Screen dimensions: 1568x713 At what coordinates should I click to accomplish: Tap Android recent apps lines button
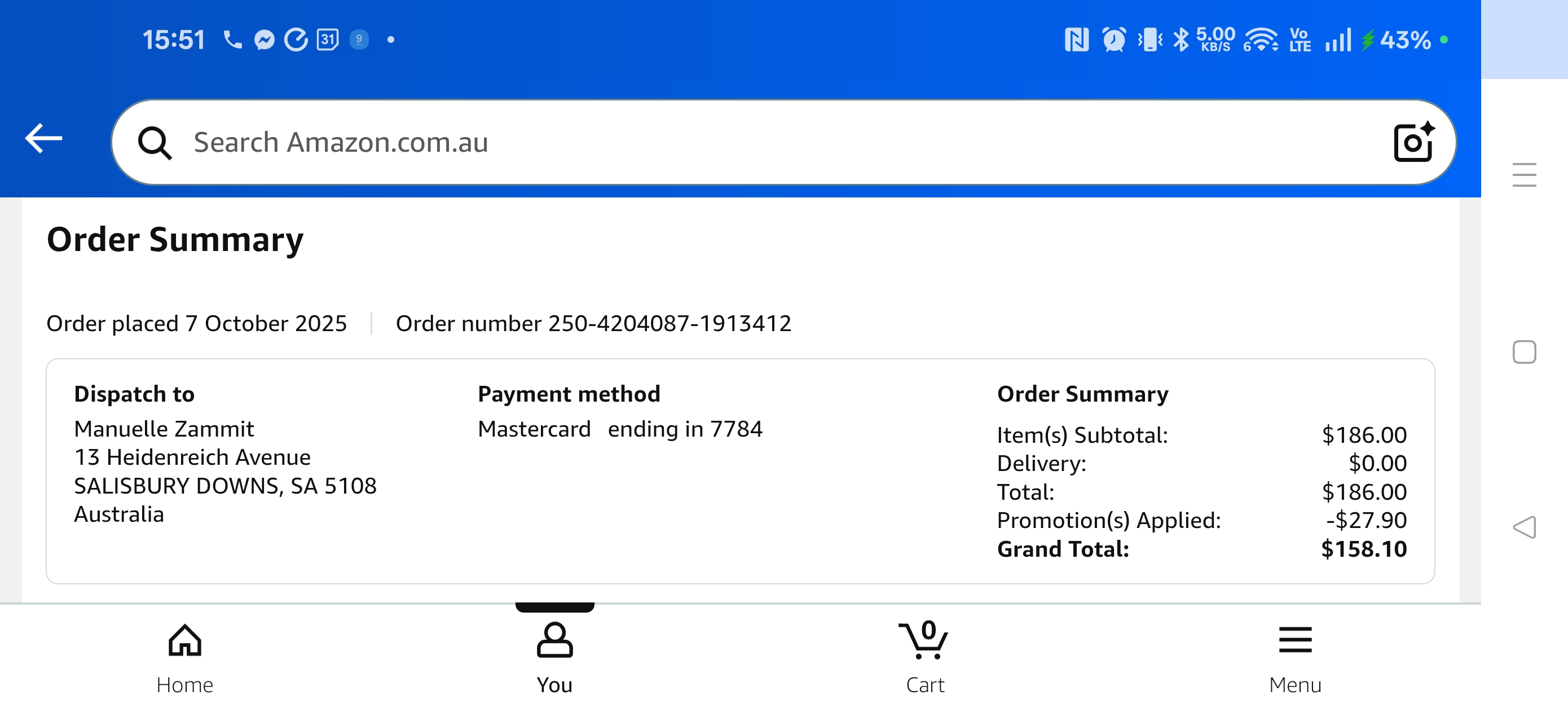[1523, 175]
